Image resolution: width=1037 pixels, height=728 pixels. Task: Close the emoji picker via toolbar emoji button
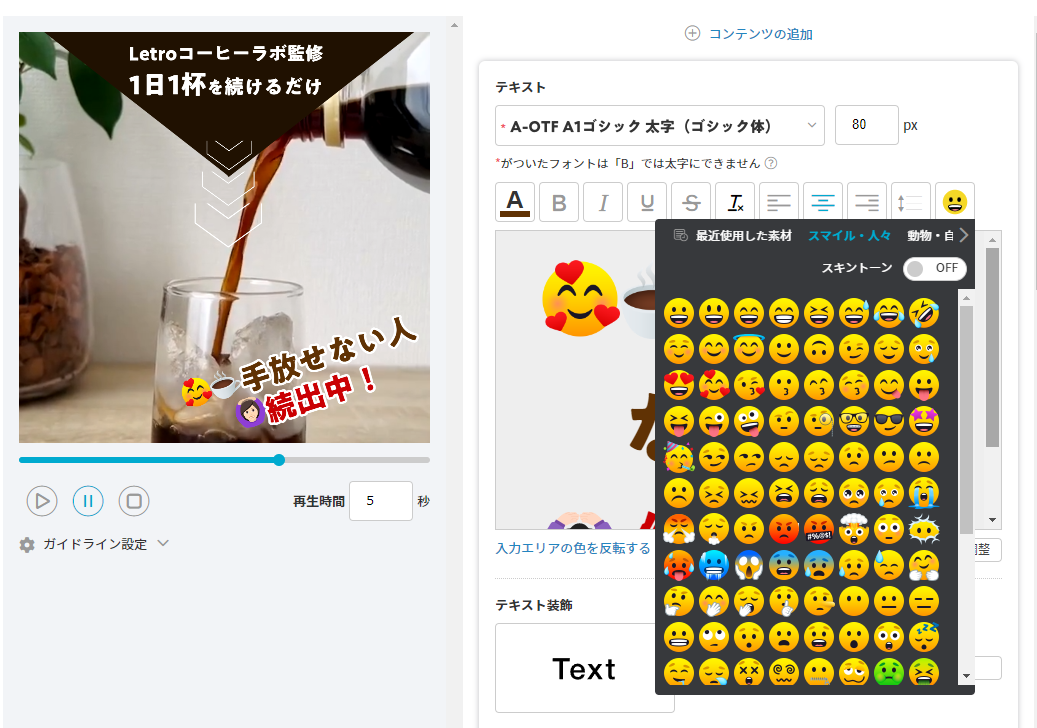(954, 202)
